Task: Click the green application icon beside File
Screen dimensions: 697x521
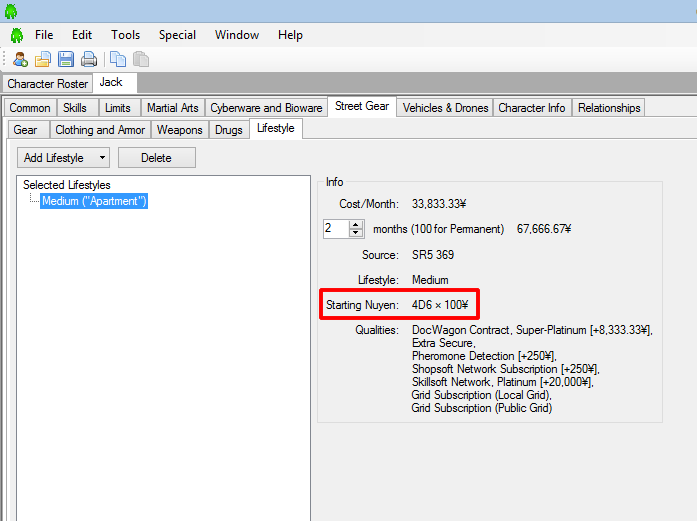Action: tap(17, 35)
